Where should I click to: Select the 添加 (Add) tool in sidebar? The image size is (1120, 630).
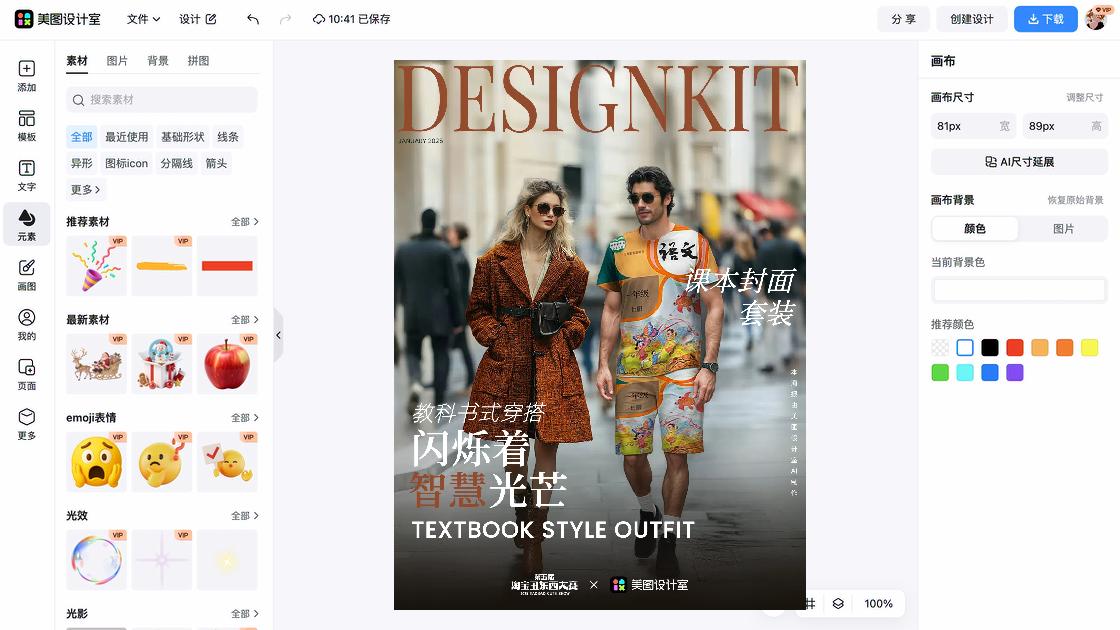point(26,76)
